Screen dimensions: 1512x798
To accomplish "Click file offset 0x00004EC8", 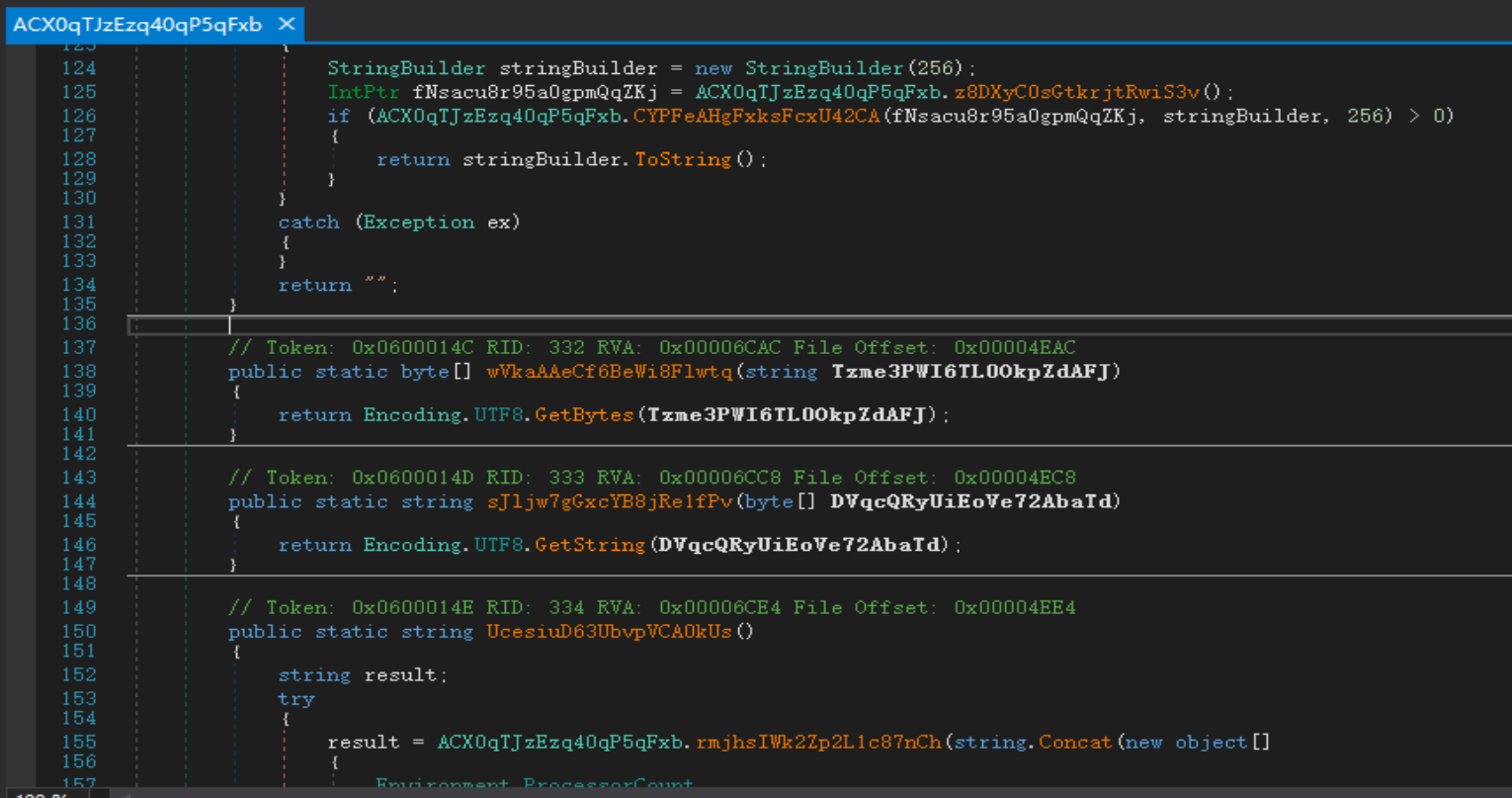I will coord(1015,478).
